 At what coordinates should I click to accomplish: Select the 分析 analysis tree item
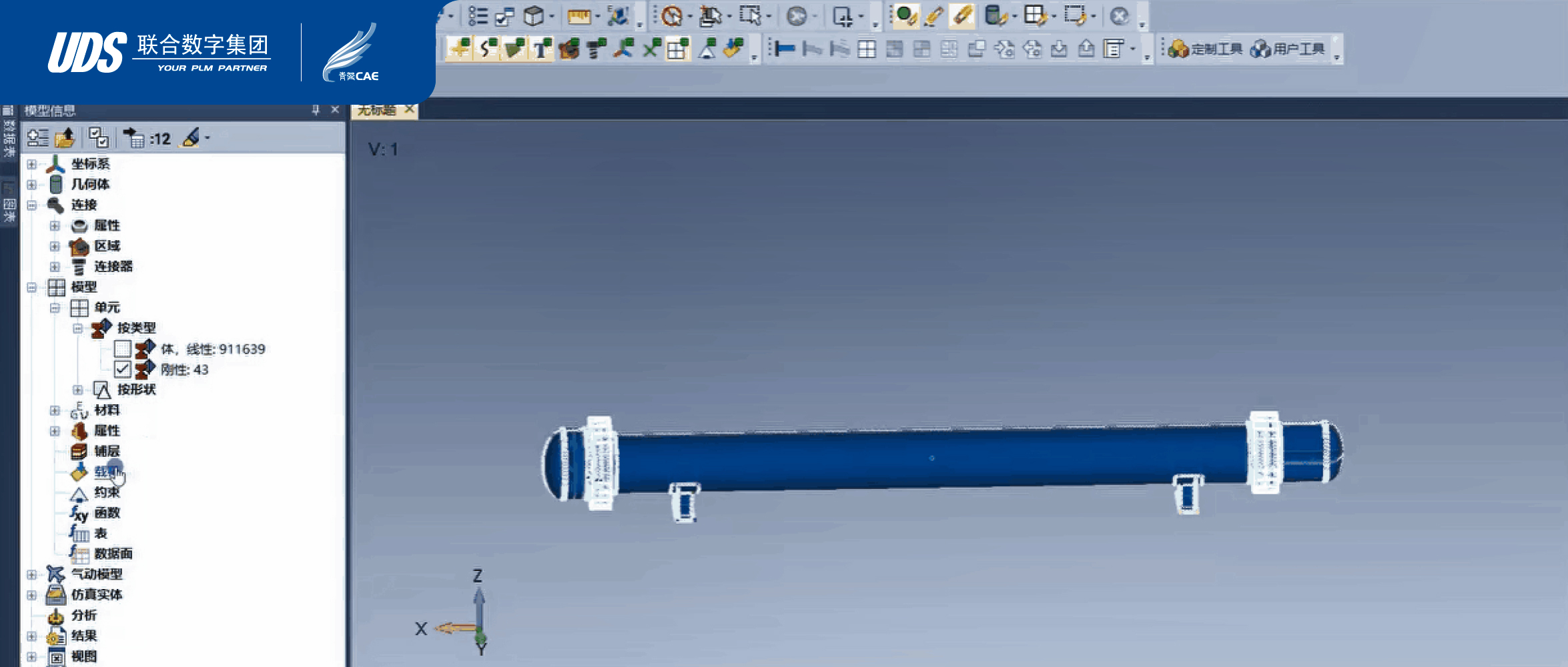pyautogui.click(x=84, y=615)
